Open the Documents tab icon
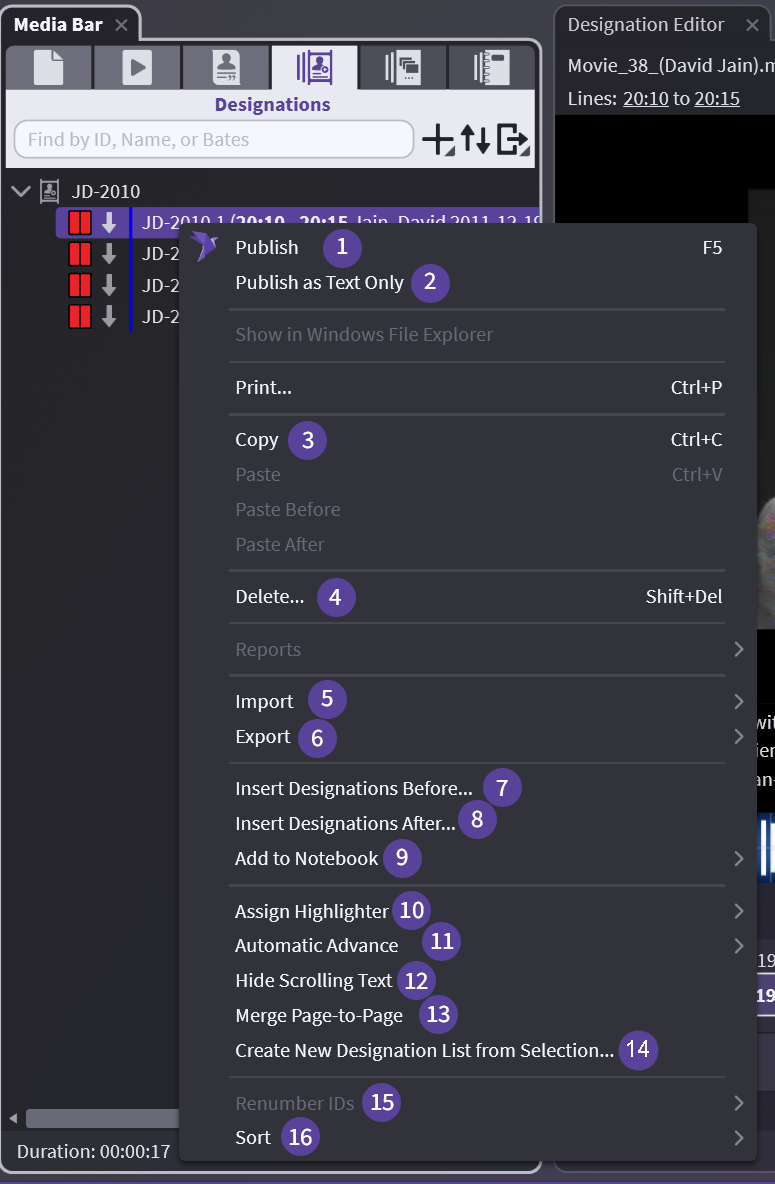 click(48, 67)
